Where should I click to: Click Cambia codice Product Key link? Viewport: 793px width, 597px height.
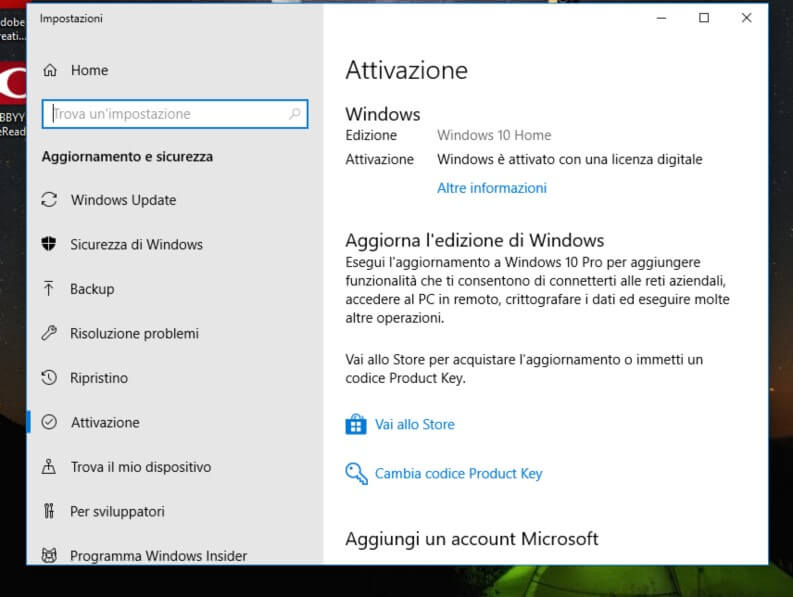(458, 474)
